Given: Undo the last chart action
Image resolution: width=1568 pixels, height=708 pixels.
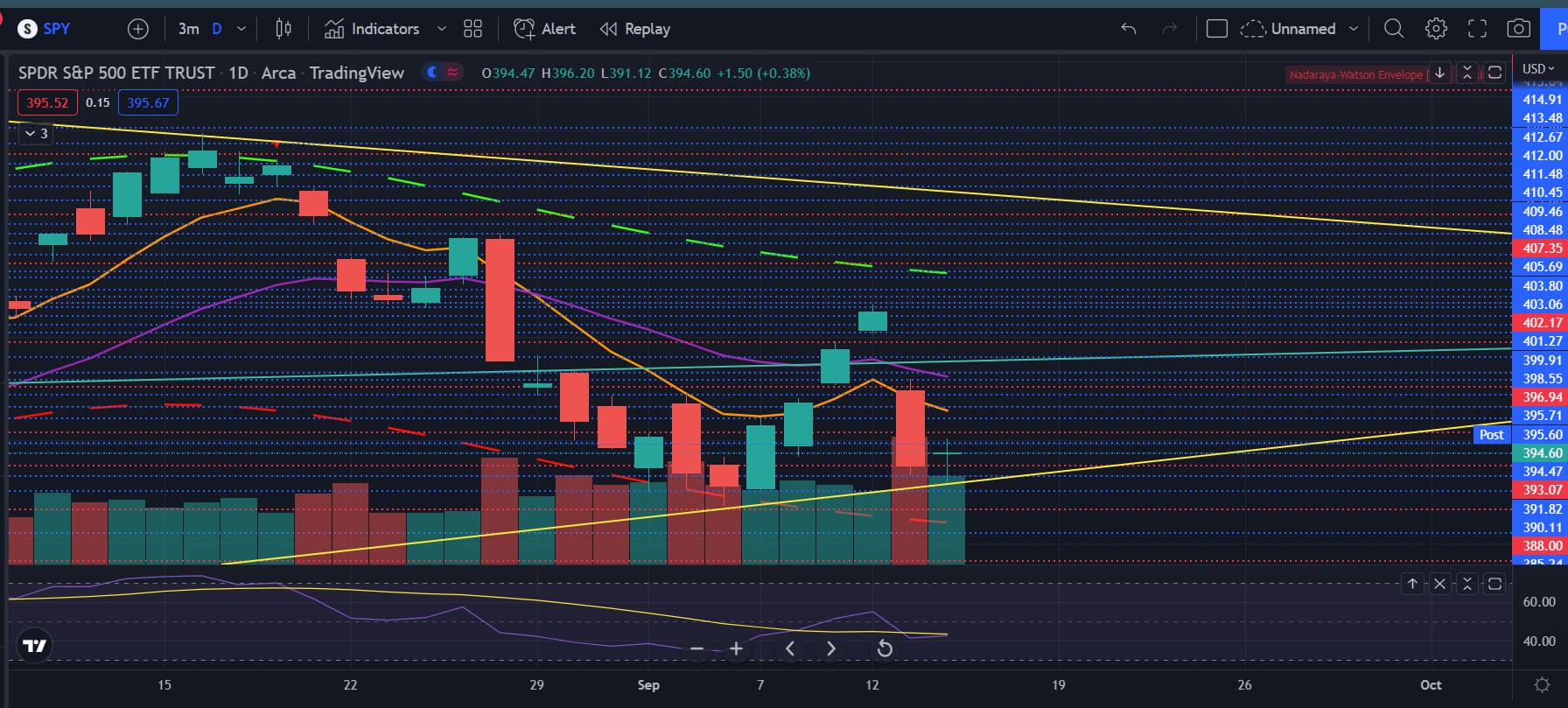Looking at the screenshot, I should tap(1129, 29).
